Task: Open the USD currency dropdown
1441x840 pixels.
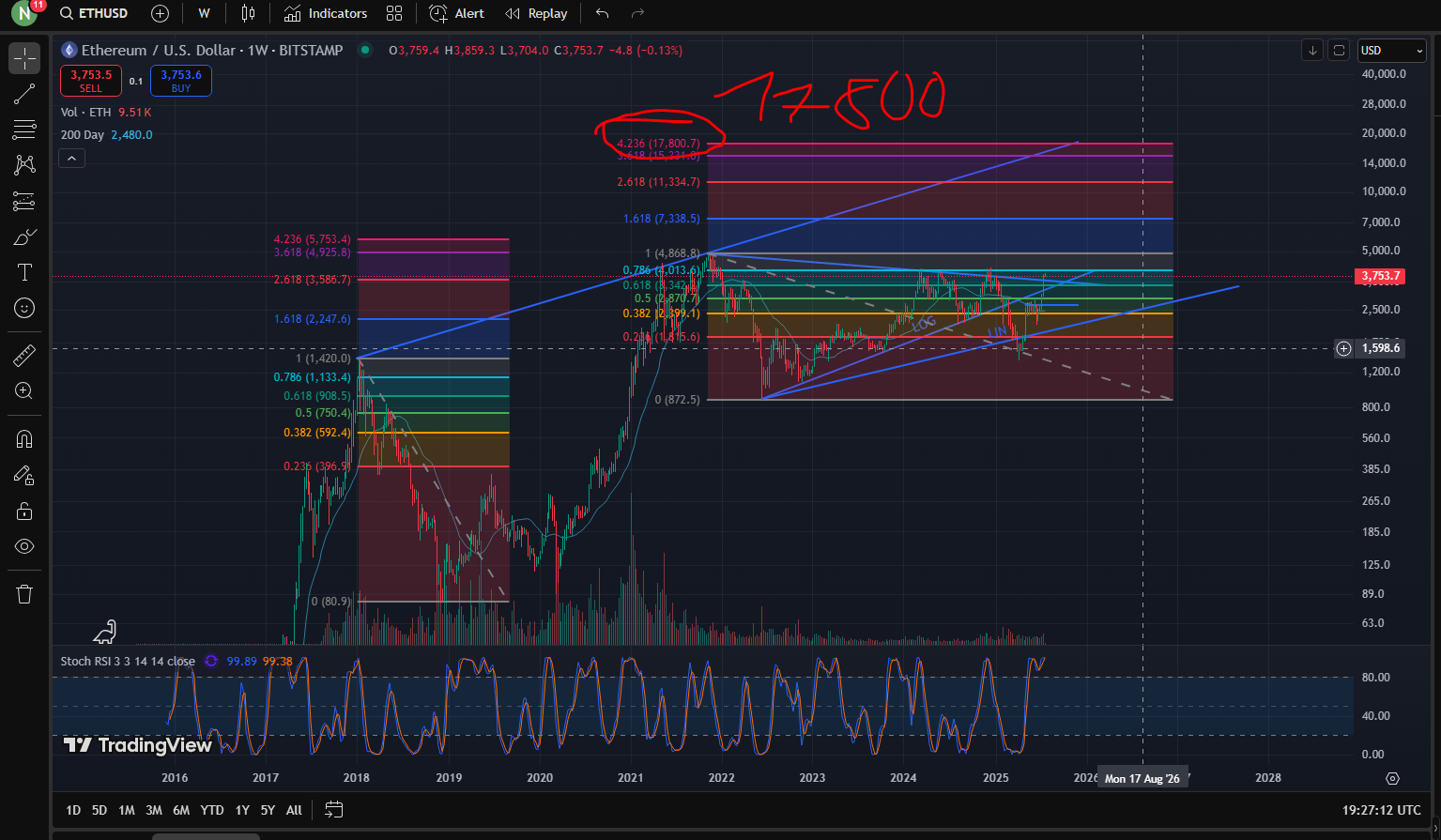Action: (1392, 50)
